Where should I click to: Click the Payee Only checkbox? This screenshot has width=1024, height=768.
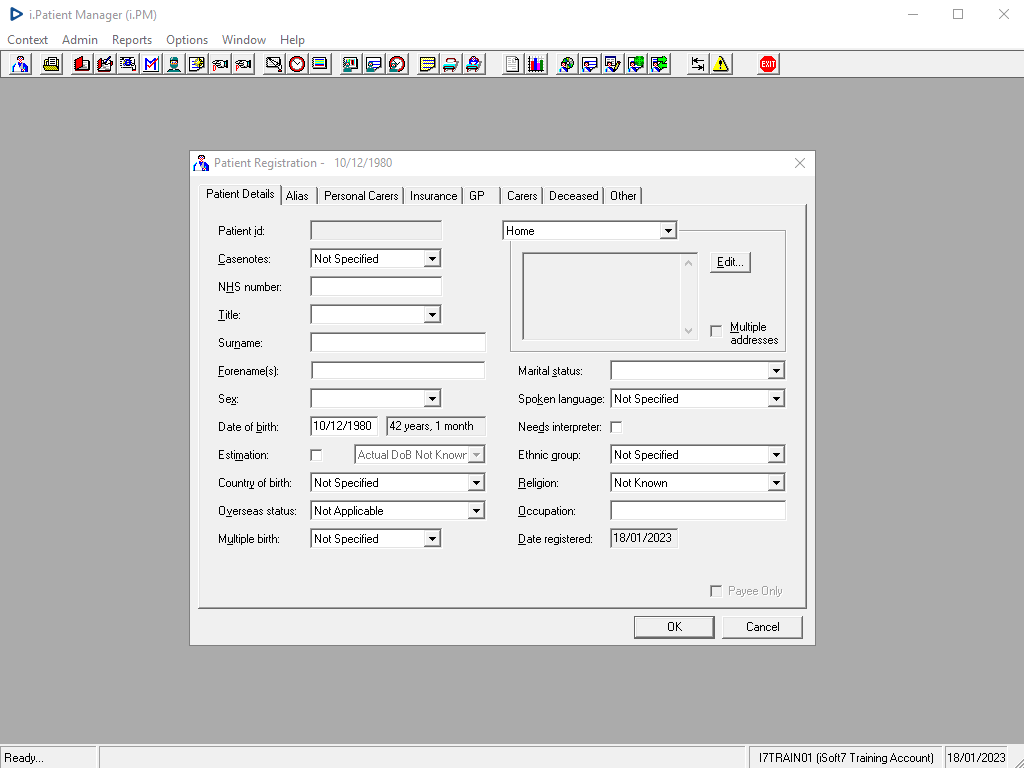tap(716, 591)
